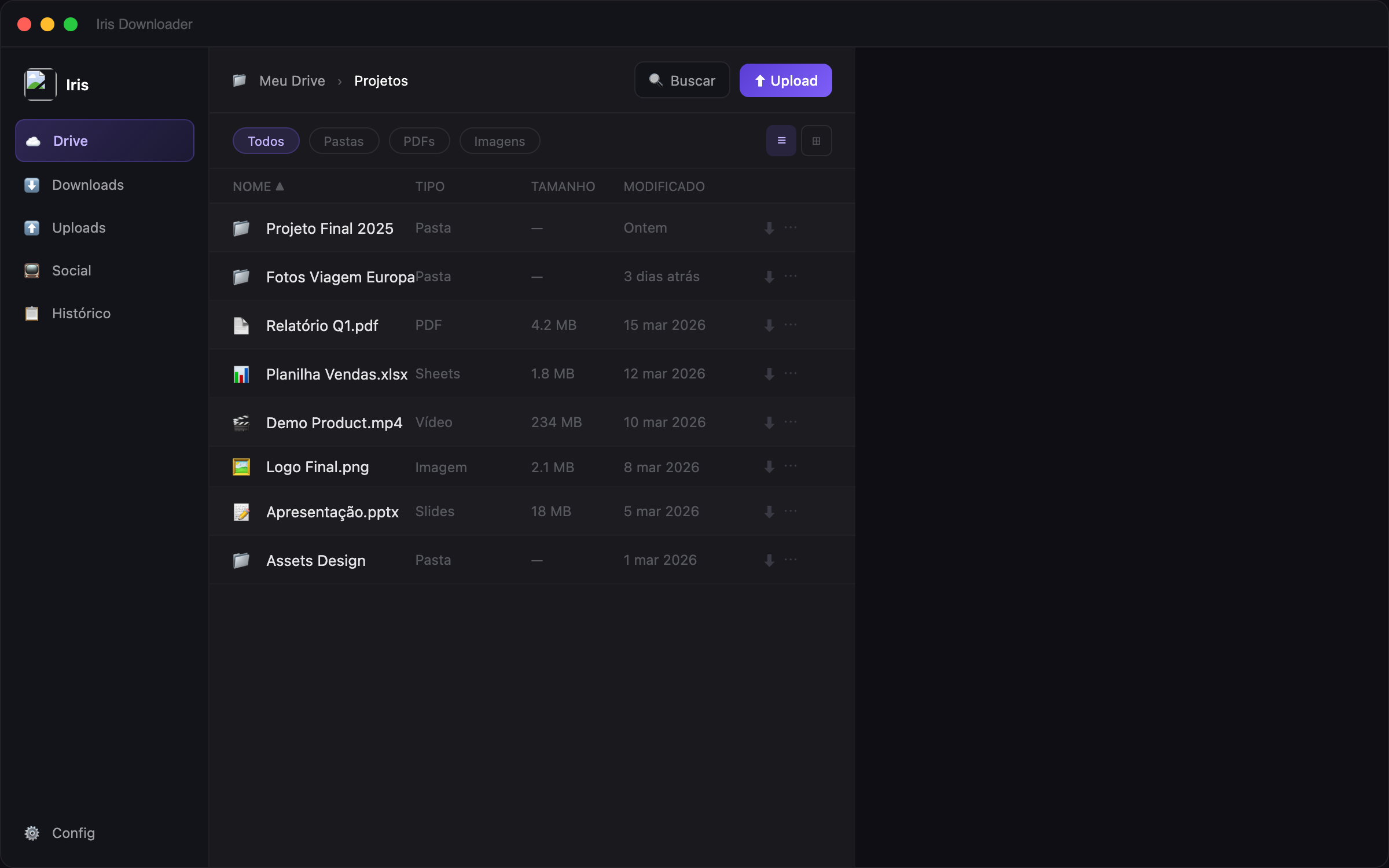The width and height of the screenshot is (1389, 868).
Task: Open more options for Demo Product.mp4
Action: point(791,422)
